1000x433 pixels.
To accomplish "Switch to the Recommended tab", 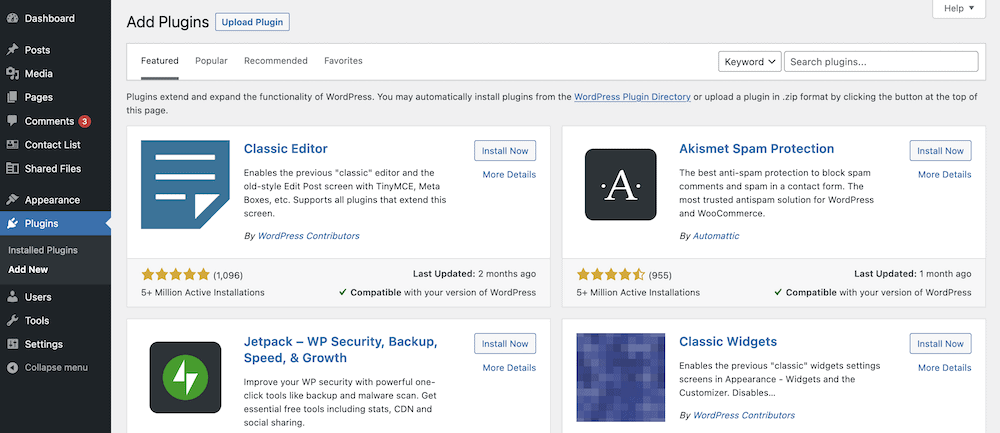I will pos(276,61).
